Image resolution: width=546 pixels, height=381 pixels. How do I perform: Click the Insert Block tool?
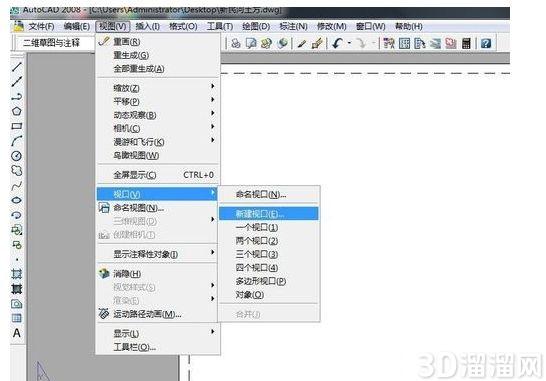pos(17,230)
